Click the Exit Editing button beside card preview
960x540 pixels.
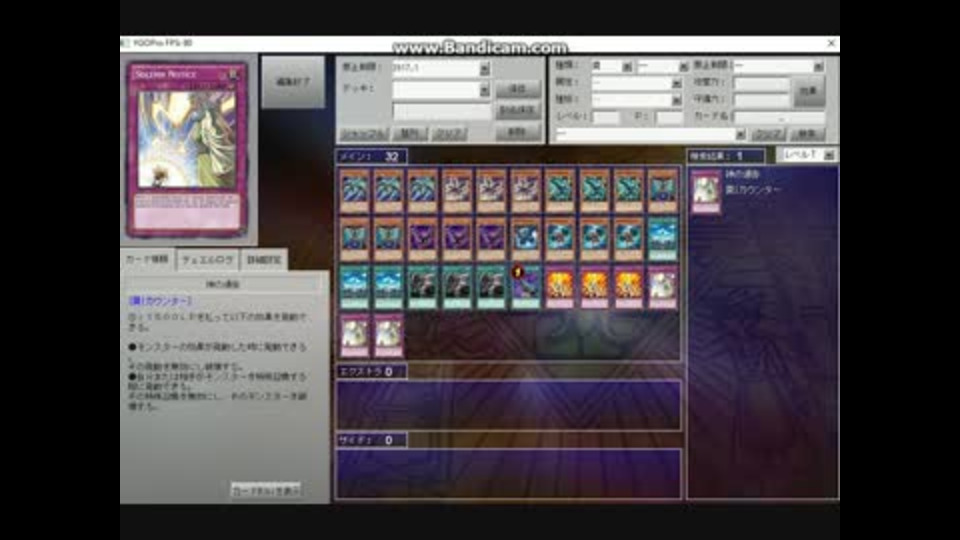(x=293, y=82)
